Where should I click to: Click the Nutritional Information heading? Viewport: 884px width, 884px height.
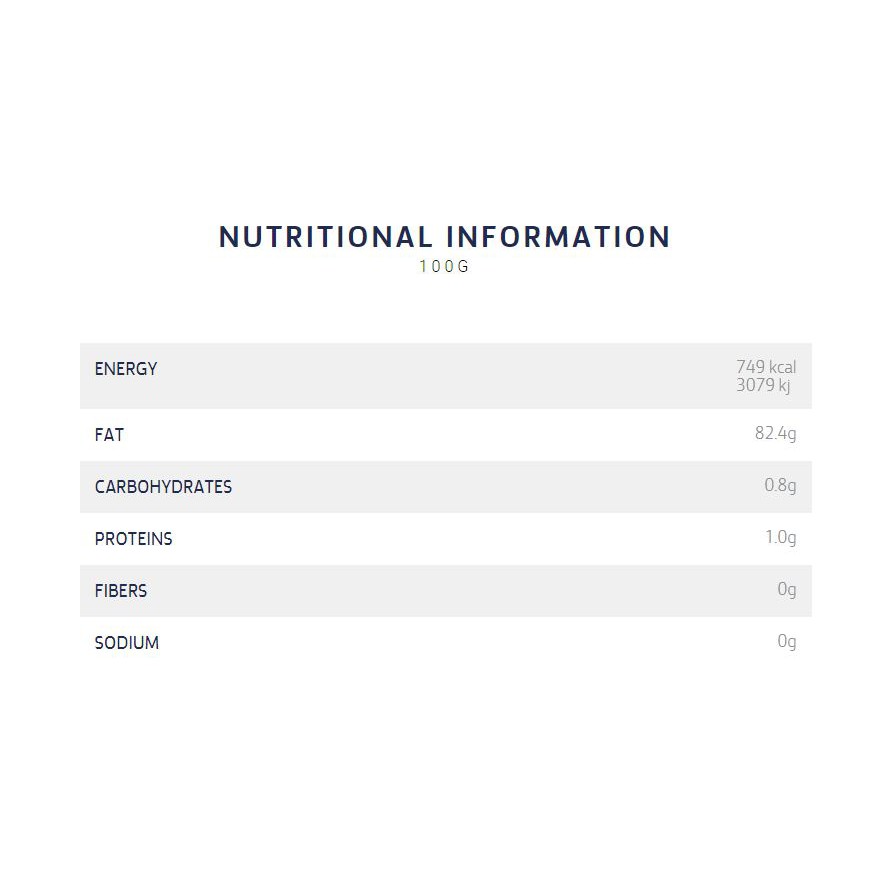[444, 237]
